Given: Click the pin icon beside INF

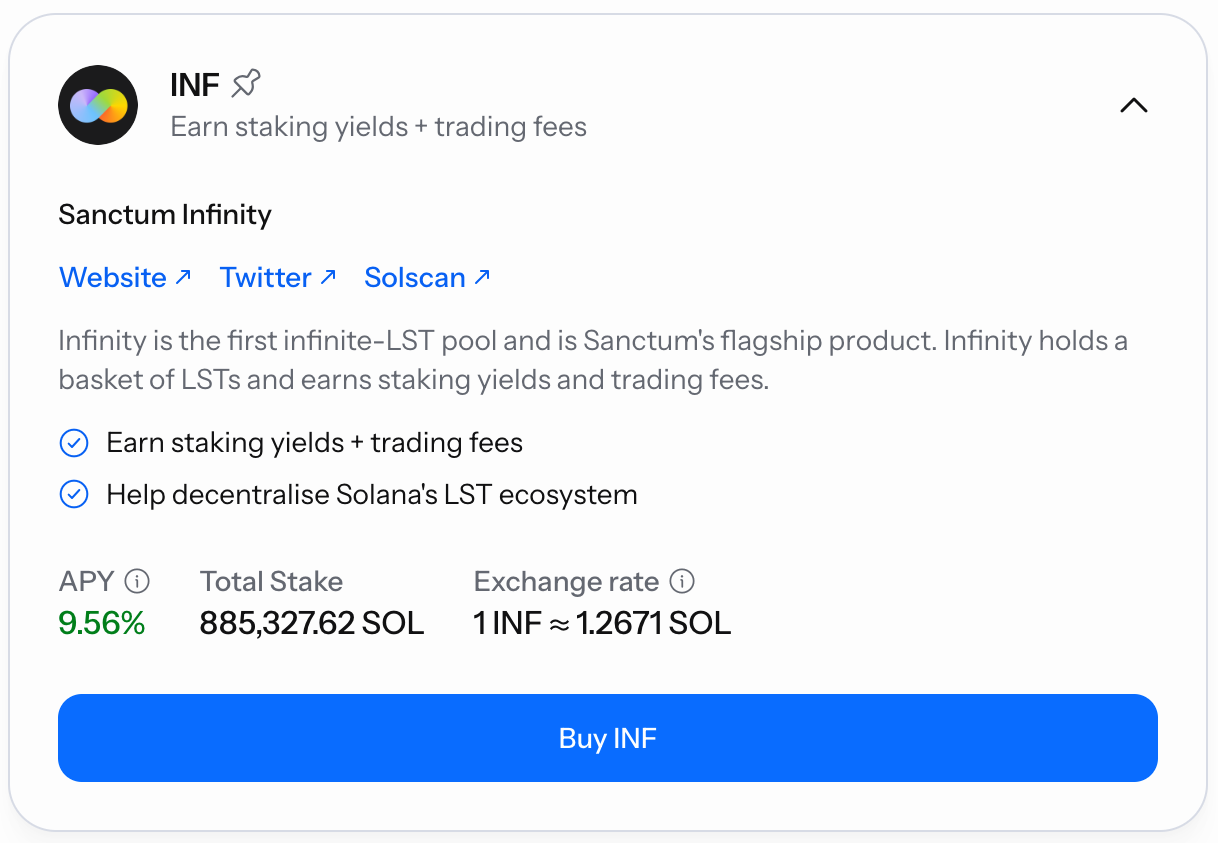Looking at the screenshot, I should pyautogui.click(x=246, y=84).
